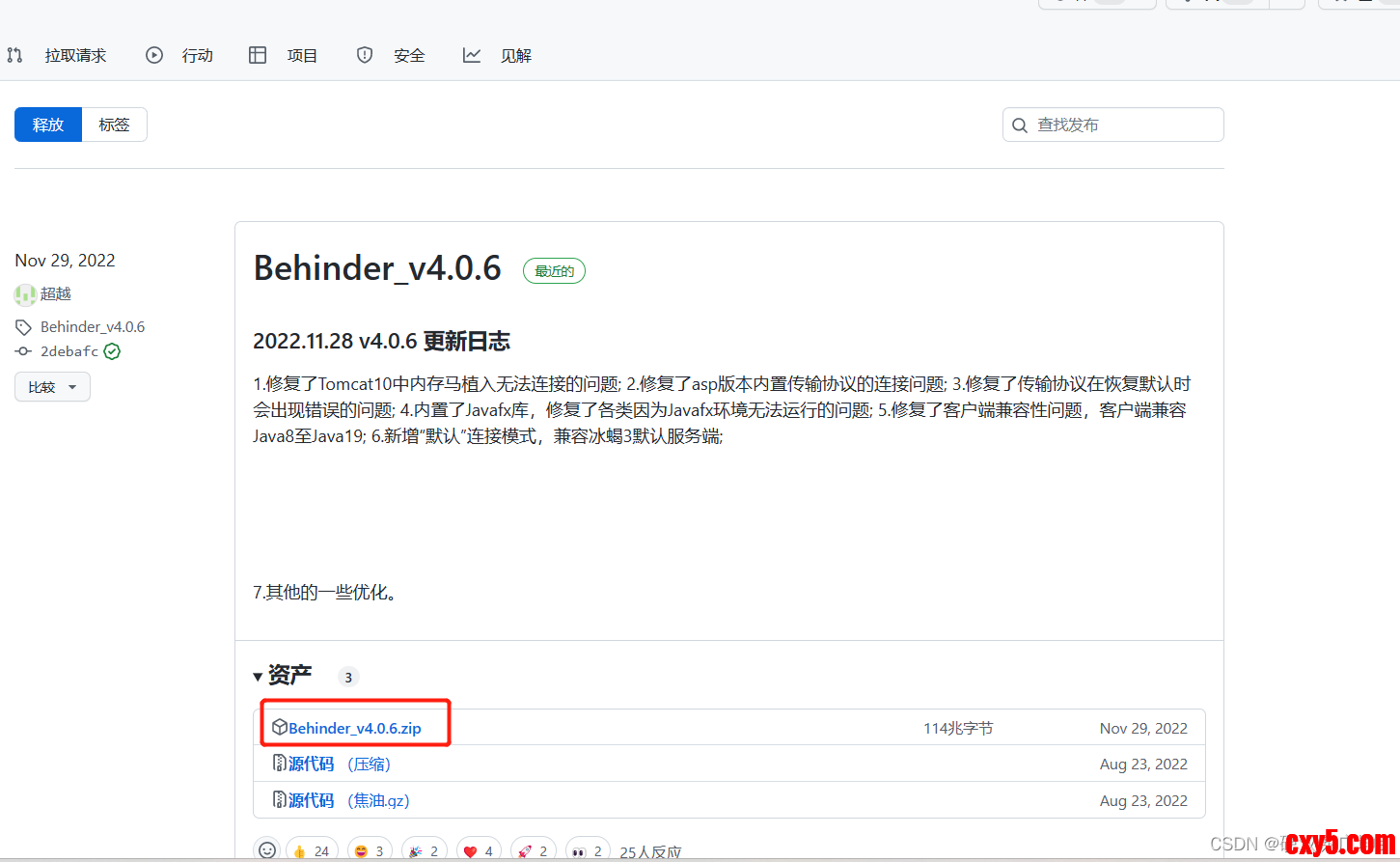1400x862 pixels.
Task: Go to the 行动 (Actions) tab
Action: [197, 56]
